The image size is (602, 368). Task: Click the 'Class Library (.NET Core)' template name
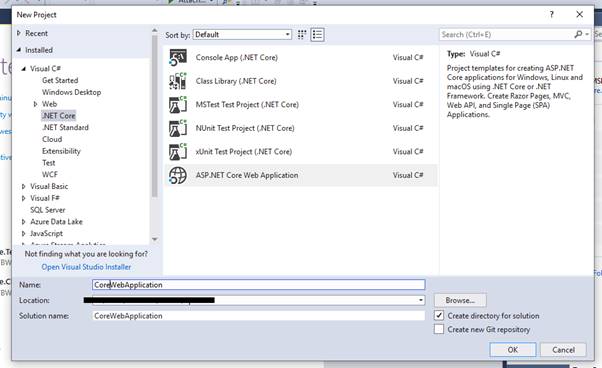point(236,81)
